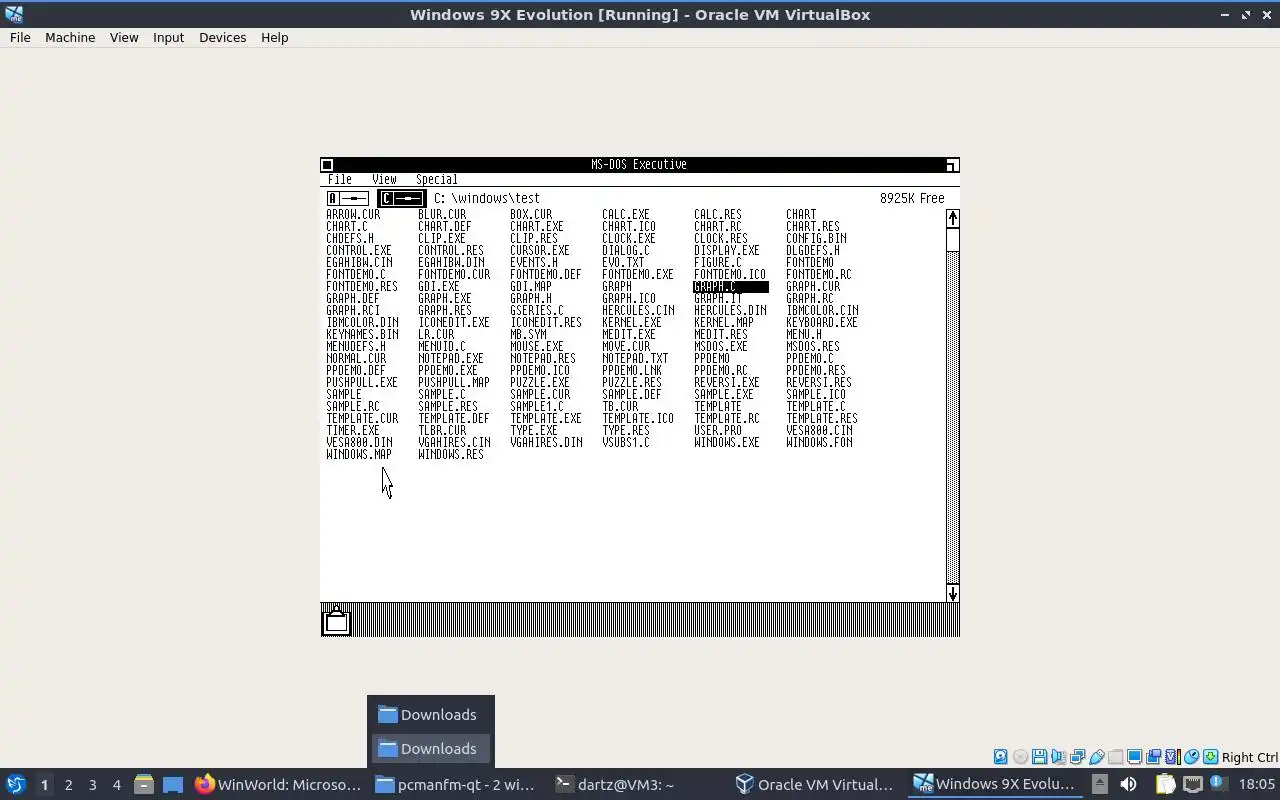Select file ICONEDIT.EXE
This screenshot has width=1280, height=800.
click(454, 322)
